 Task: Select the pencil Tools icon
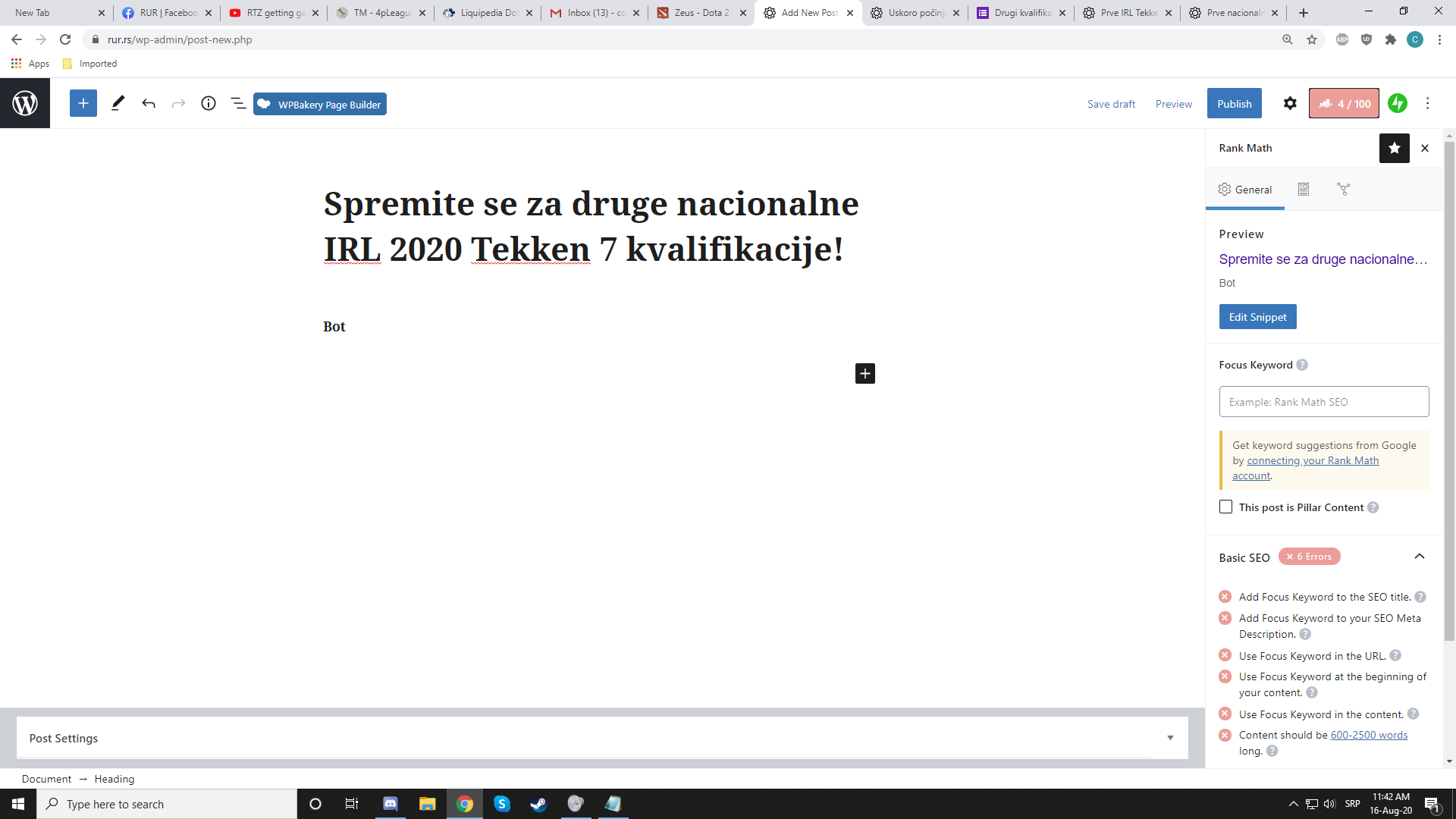click(118, 104)
